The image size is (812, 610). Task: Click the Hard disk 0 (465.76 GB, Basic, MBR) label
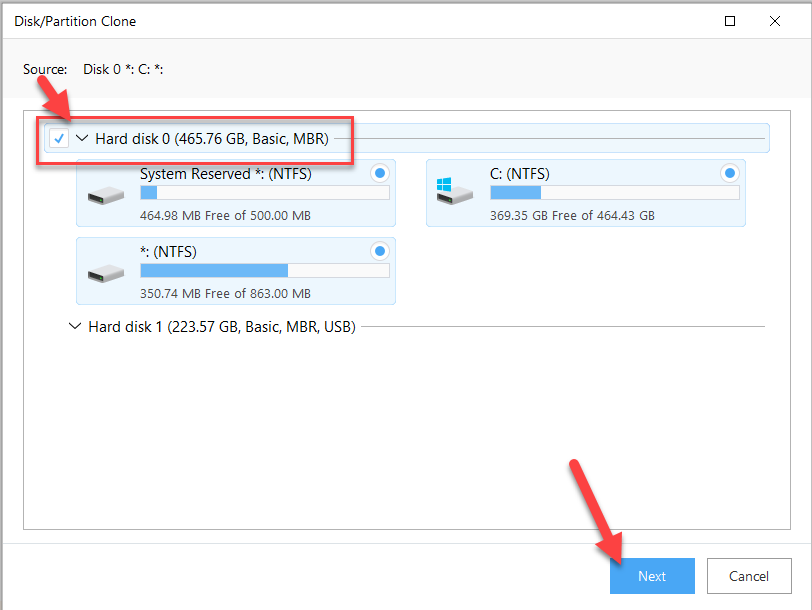pos(212,139)
